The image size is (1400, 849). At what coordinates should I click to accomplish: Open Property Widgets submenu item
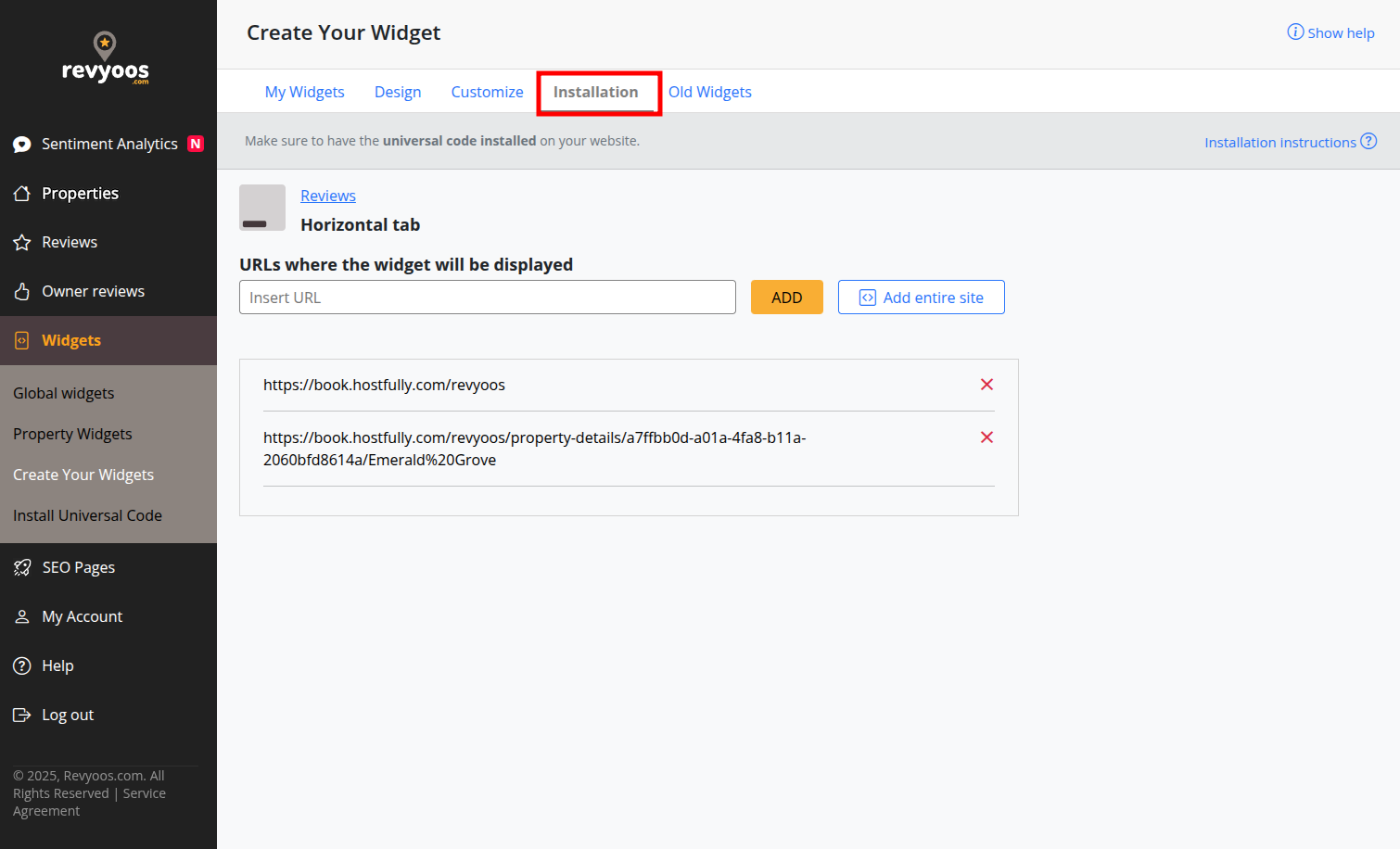[x=72, y=434]
